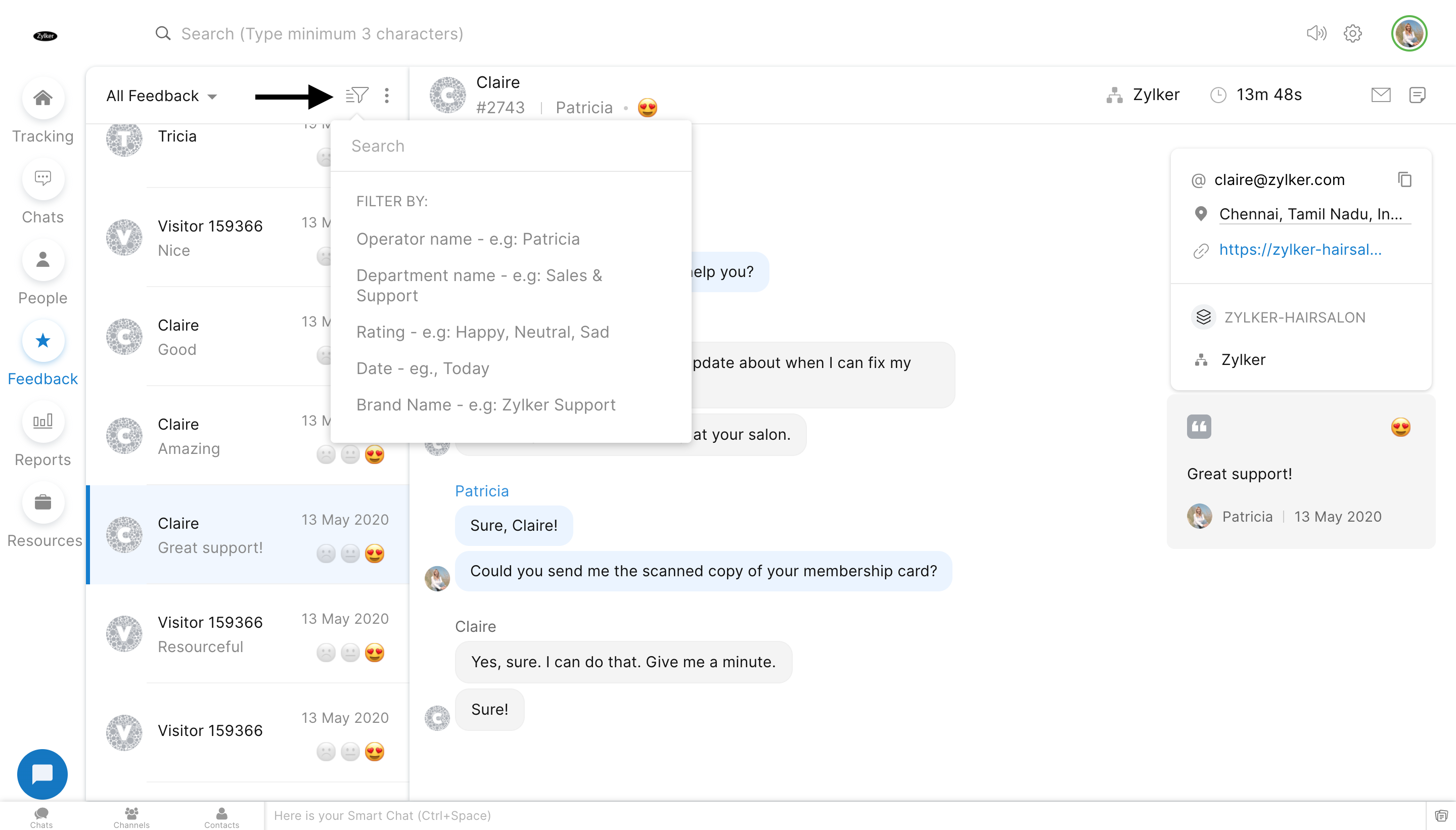Click the email transcript envelope icon
This screenshot has width=1456, height=830.
click(1380, 95)
